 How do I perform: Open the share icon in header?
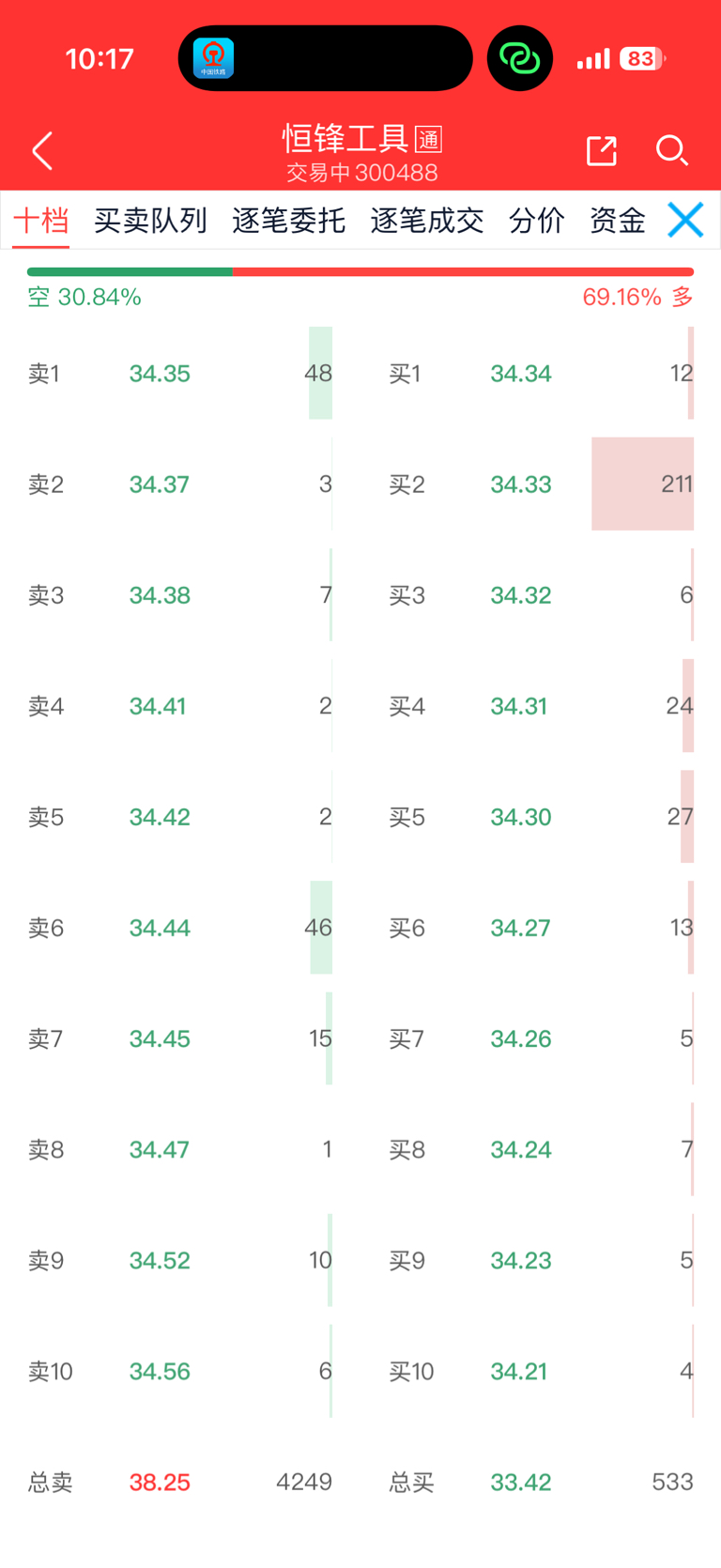coord(601,150)
